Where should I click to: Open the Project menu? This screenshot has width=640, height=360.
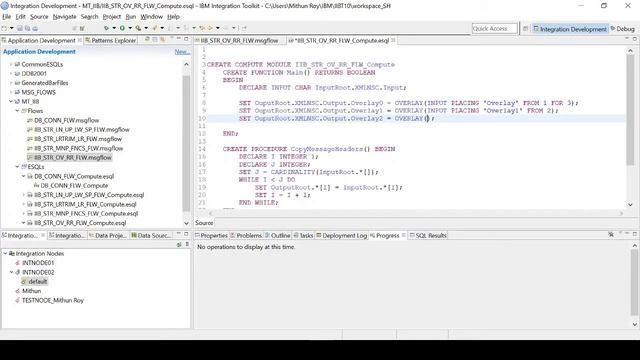click(x=111, y=17)
